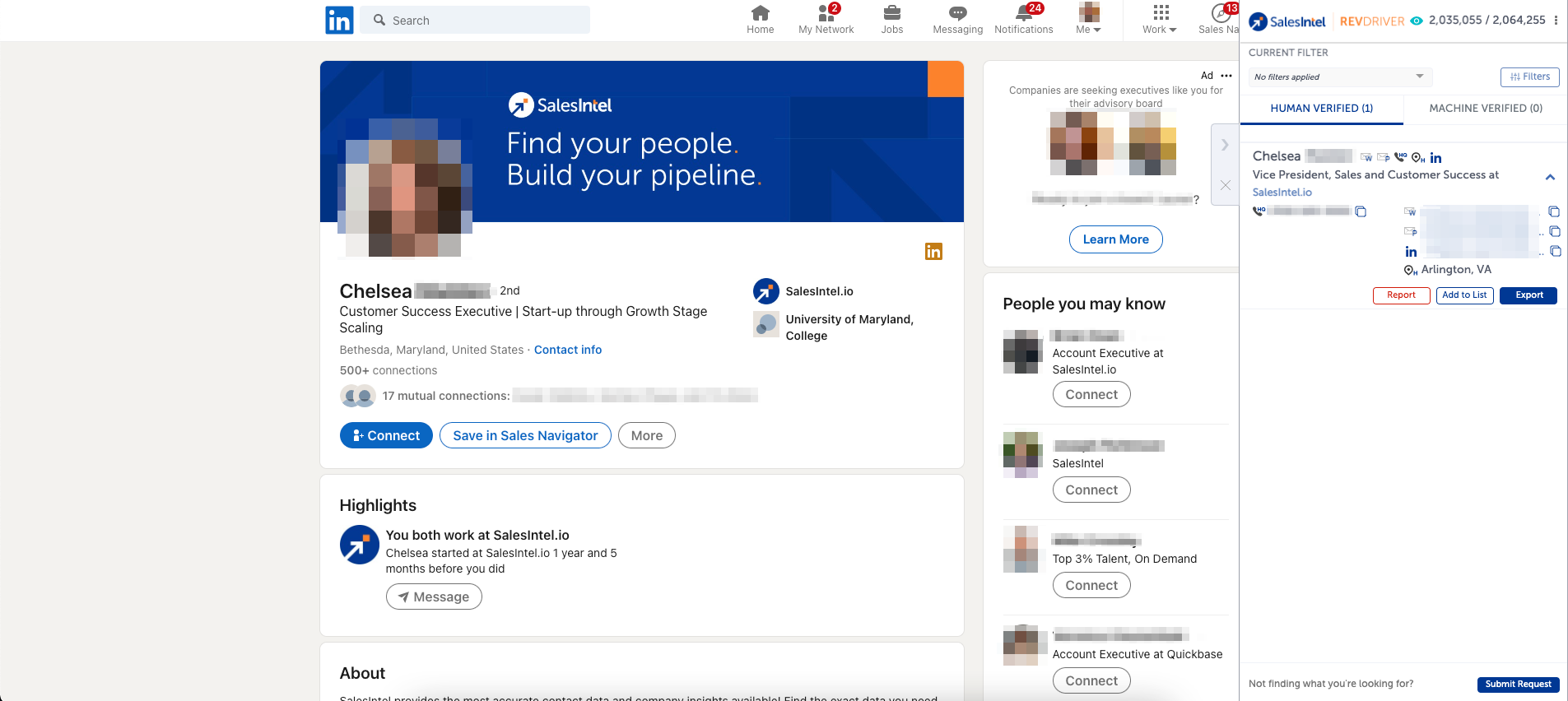This screenshot has width=1568, height=701.
Task: Click Add to List button
Action: coord(1464,295)
